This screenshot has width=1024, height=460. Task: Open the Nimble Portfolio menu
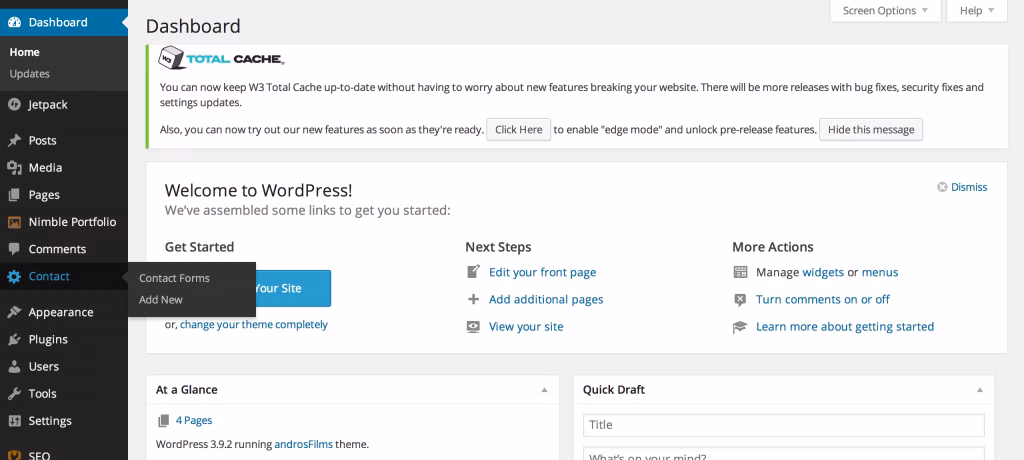pyautogui.click(x=64, y=222)
